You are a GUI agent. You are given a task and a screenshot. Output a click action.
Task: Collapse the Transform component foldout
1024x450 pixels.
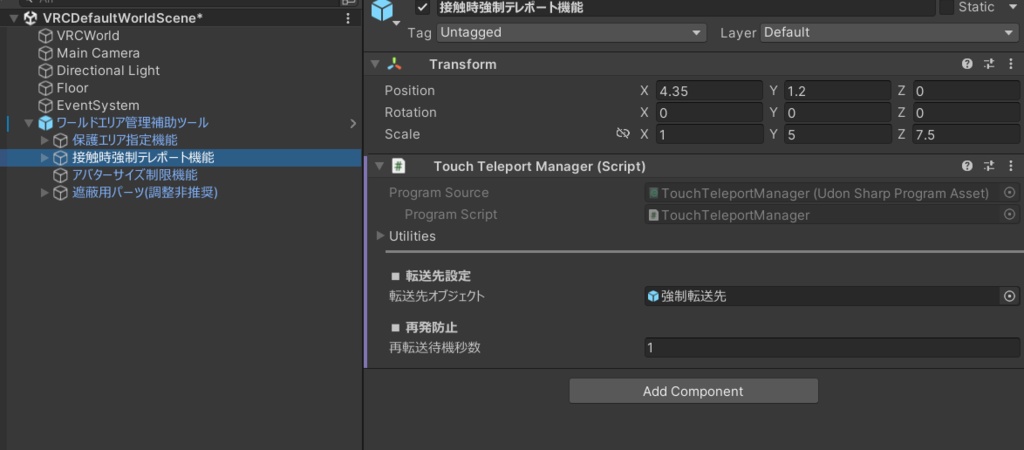pos(375,64)
